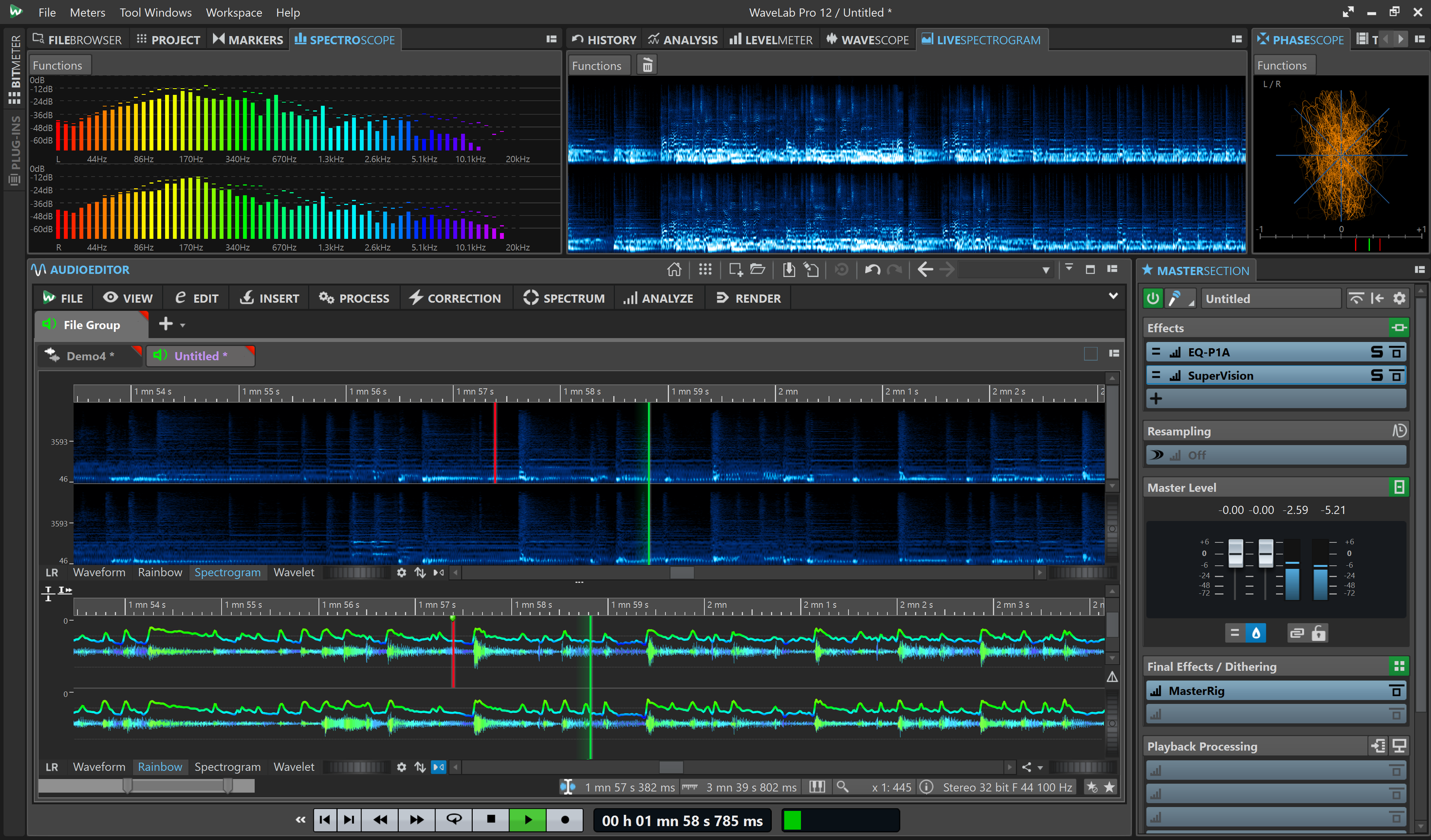Image resolution: width=1431 pixels, height=840 pixels.
Task: Select the Spectrogram display mode in lower view
Action: click(227, 767)
